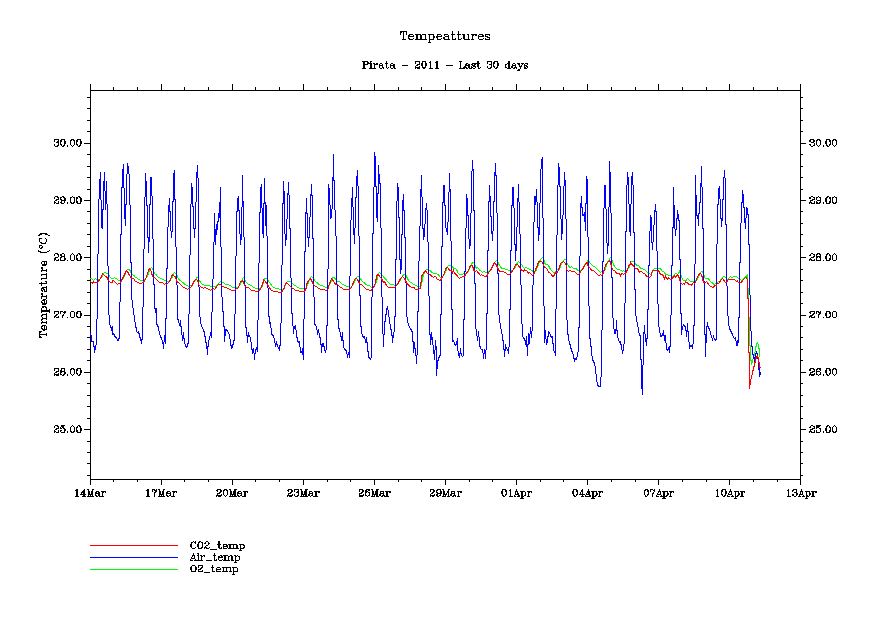Select the 20Mar x-axis date label
This screenshot has height=630, width=891.
(x=232, y=493)
